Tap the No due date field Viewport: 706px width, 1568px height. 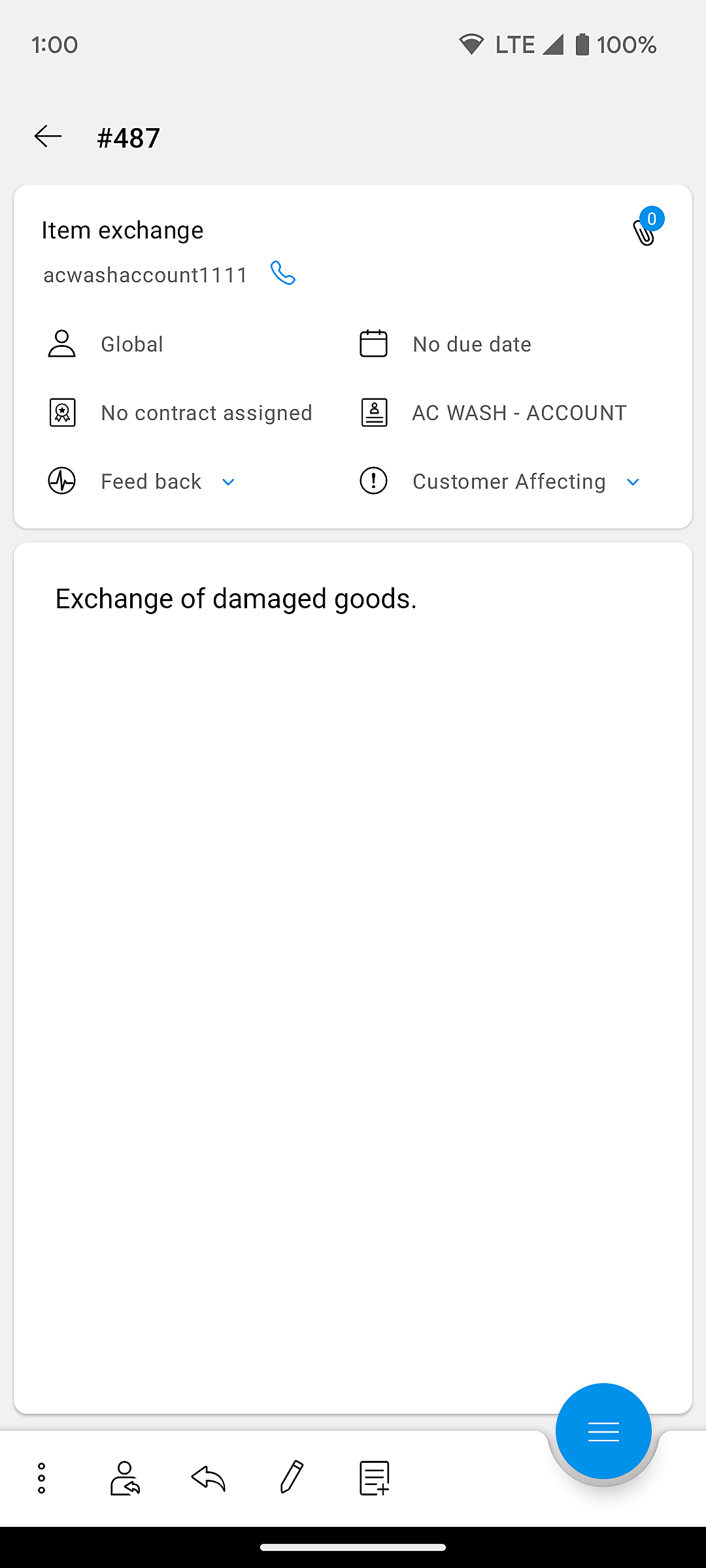point(472,344)
